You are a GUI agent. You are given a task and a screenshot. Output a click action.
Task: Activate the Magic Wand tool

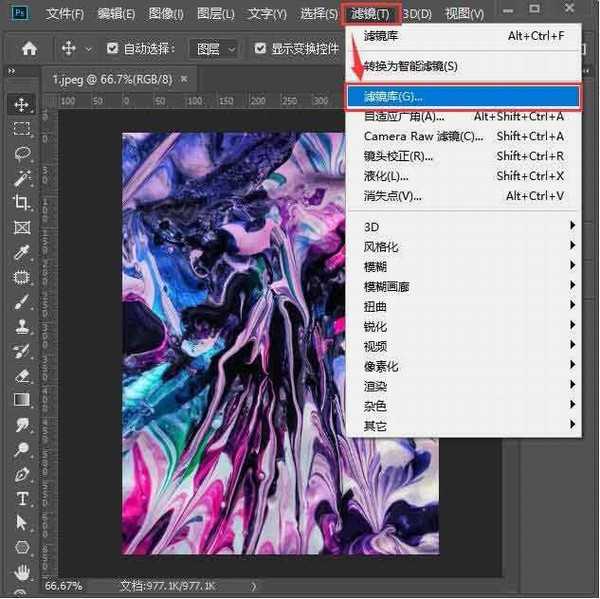pyautogui.click(x=21, y=178)
